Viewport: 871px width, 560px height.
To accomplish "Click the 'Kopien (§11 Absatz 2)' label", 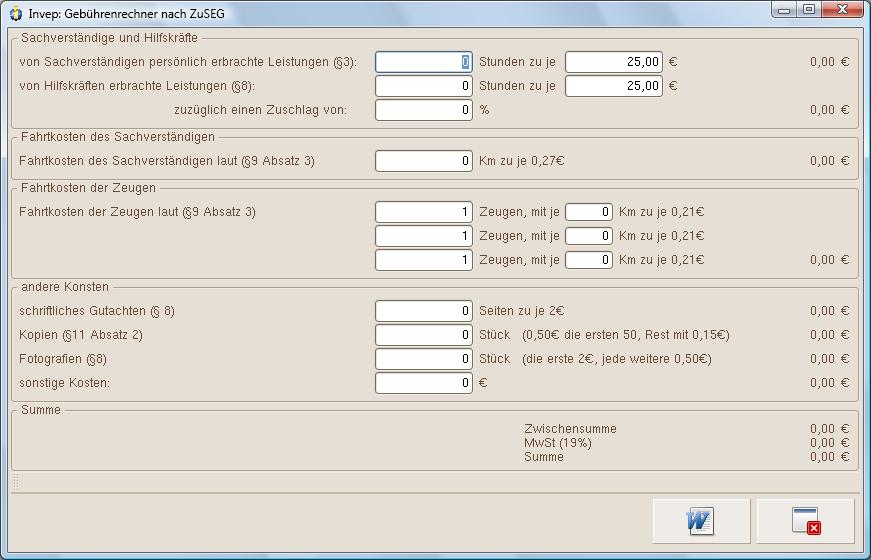I will coord(81,335).
